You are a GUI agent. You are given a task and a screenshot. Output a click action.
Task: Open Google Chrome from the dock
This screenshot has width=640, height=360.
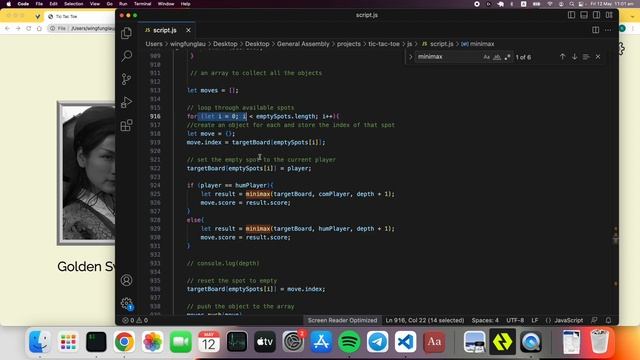[x=124, y=342]
